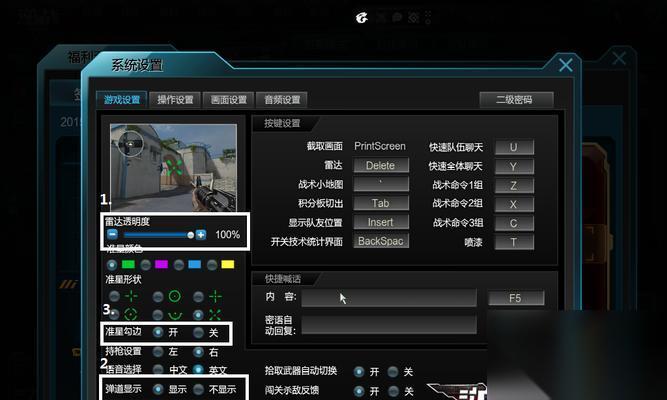667x400 pixels.
Task: Set 弹道显示 to 不显示
Action: [x=198, y=389]
